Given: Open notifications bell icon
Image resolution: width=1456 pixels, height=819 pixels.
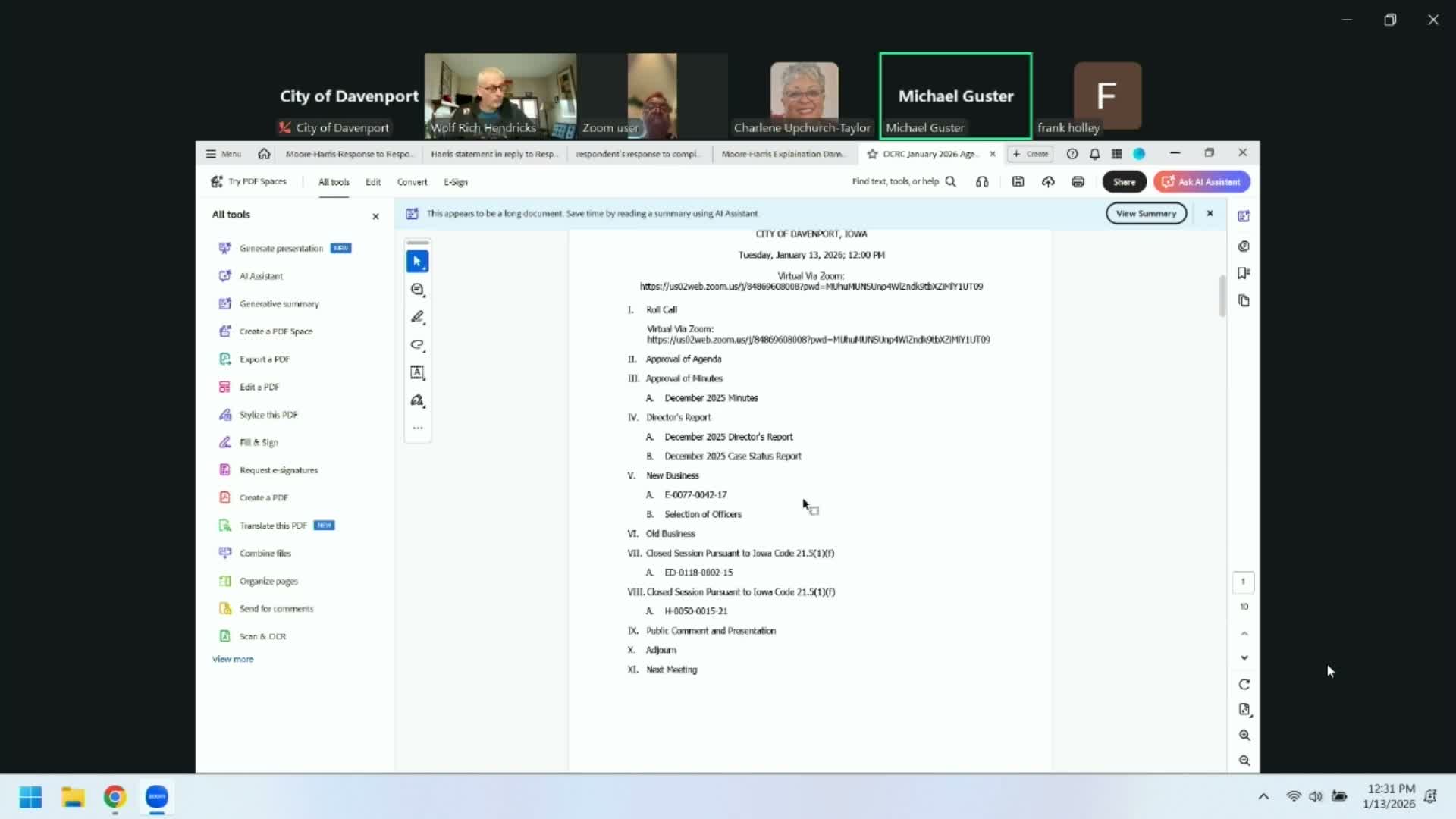Looking at the screenshot, I should point(1094,154).
